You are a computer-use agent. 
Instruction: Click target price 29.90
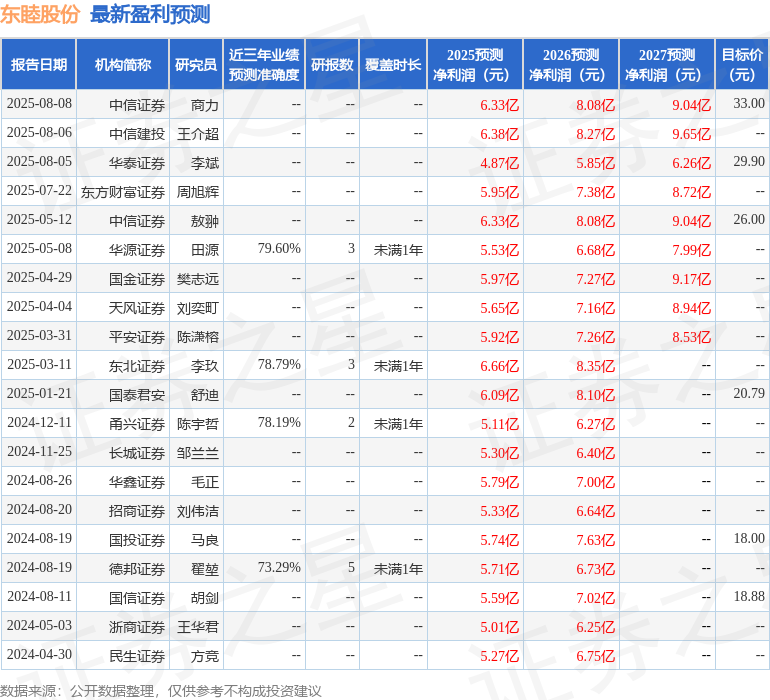(749, 162)
